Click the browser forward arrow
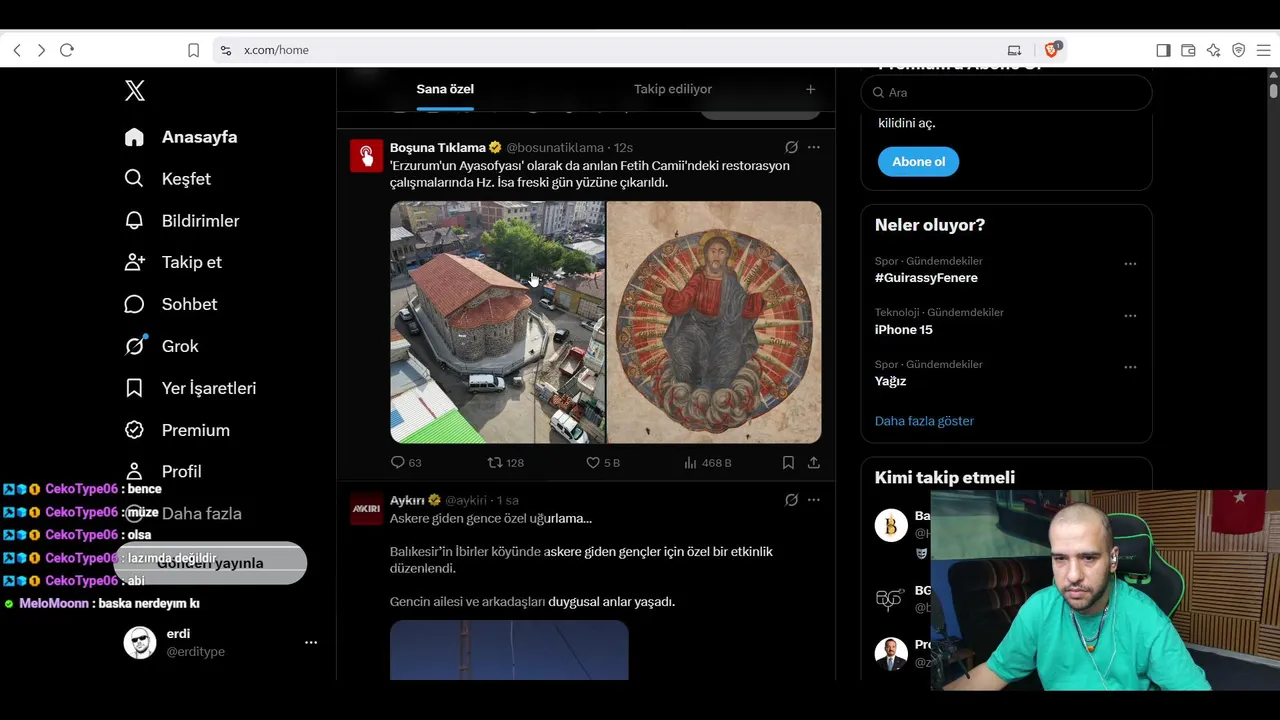 pos(41,50)
